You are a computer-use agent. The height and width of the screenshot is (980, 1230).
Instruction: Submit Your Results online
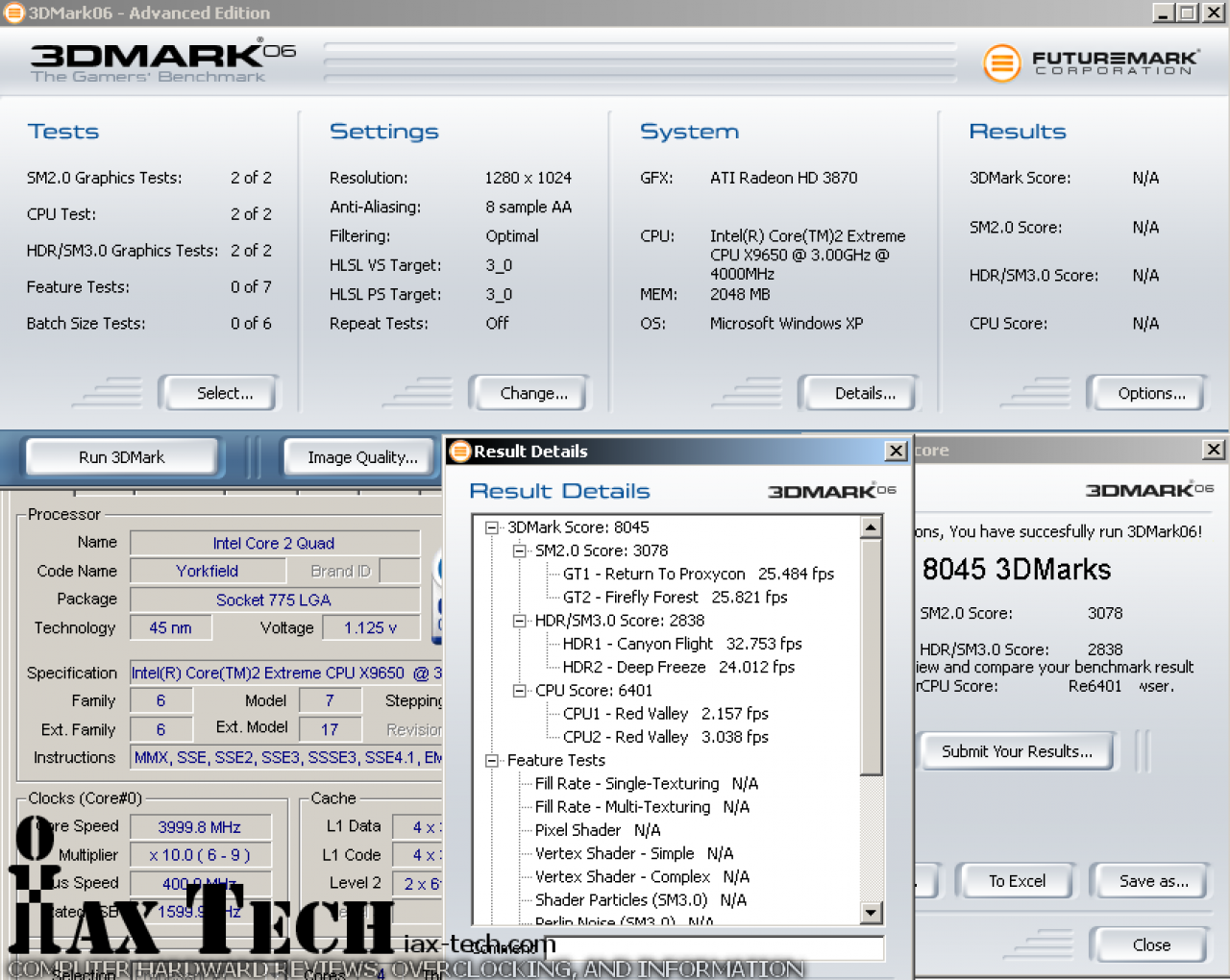pos(1017,751)
